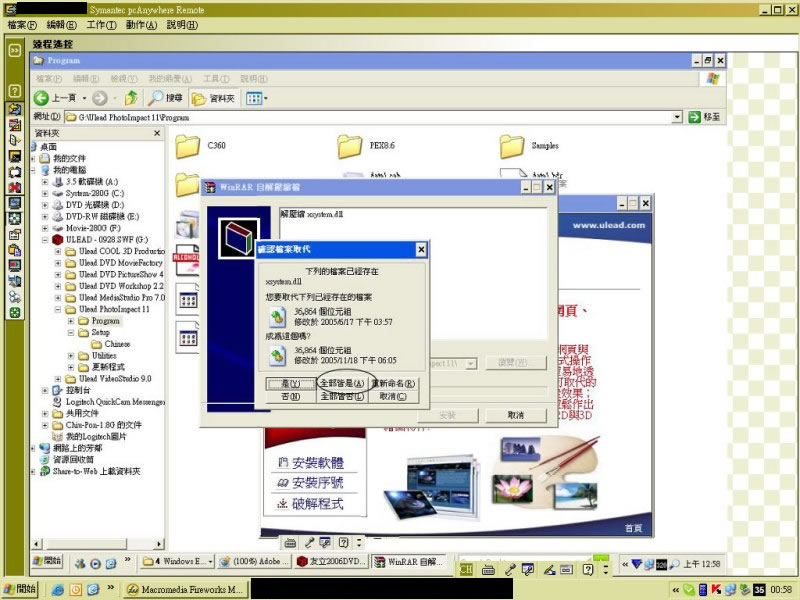Expand pcAnywhere sidebar with the >> icon
This screenshot has height=600, width=800.
(15, 50)
